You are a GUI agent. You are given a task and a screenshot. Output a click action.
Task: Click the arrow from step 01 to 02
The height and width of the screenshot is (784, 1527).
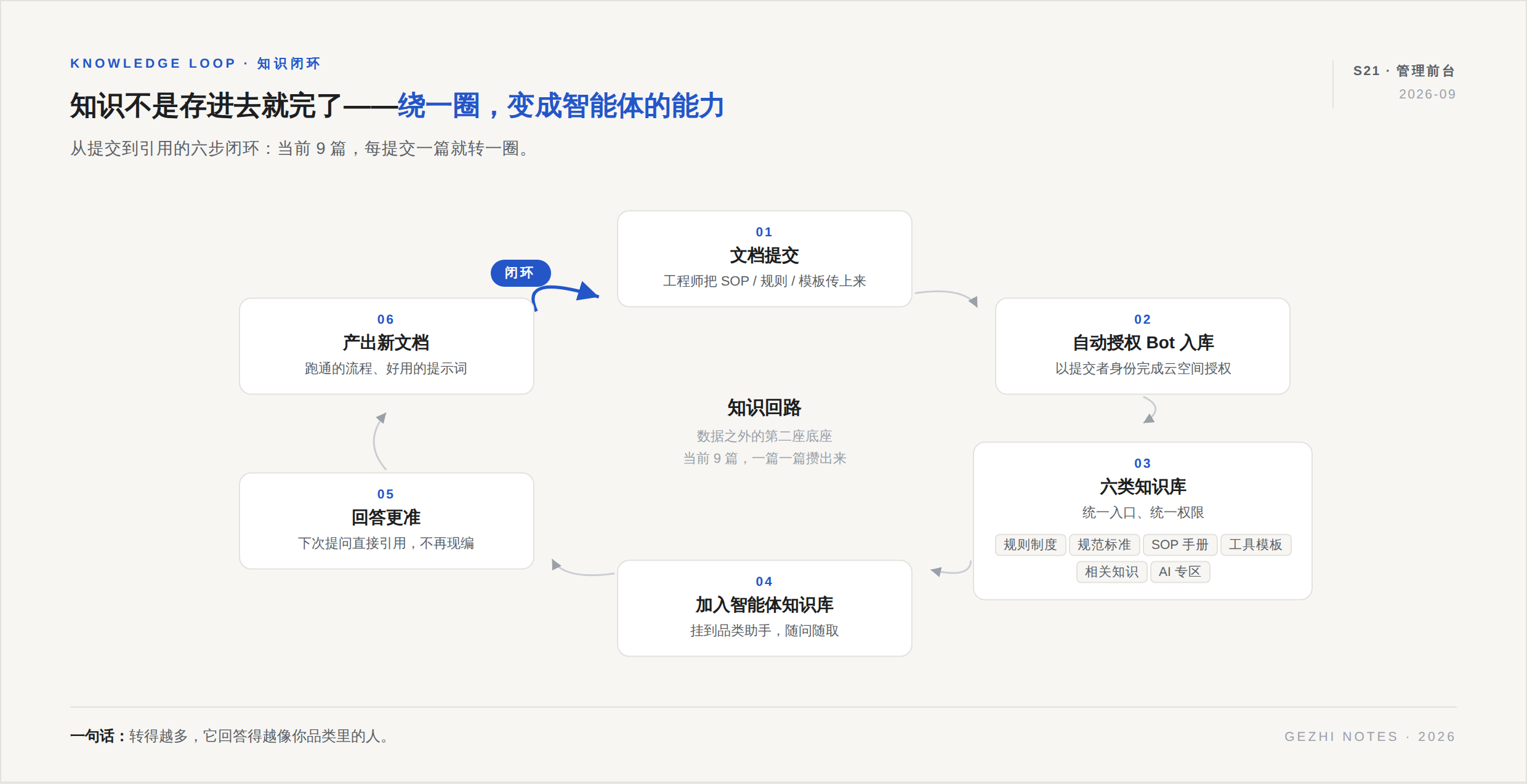coord(946,298)
